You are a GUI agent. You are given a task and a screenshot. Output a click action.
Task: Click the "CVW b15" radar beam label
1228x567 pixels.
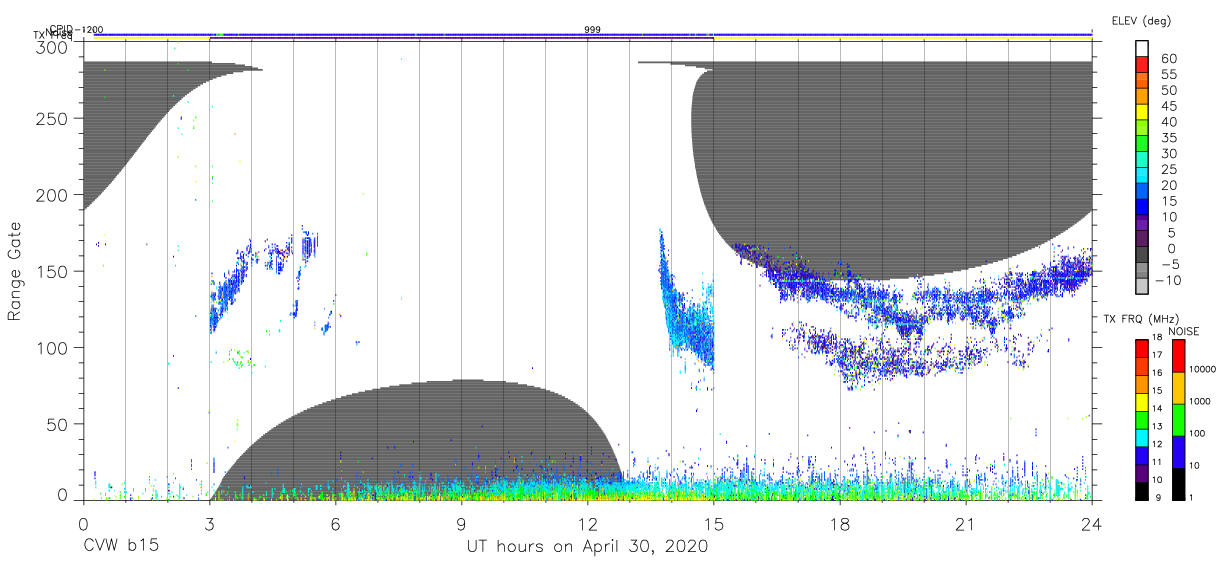(120, 547)
